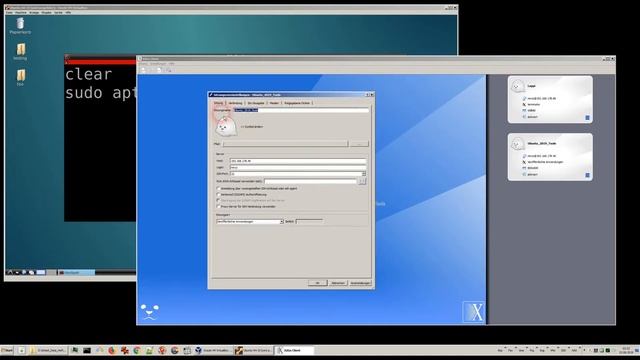Click the terminal window in the VirtualBox VM
640x360 pixels.
point(100,139)
